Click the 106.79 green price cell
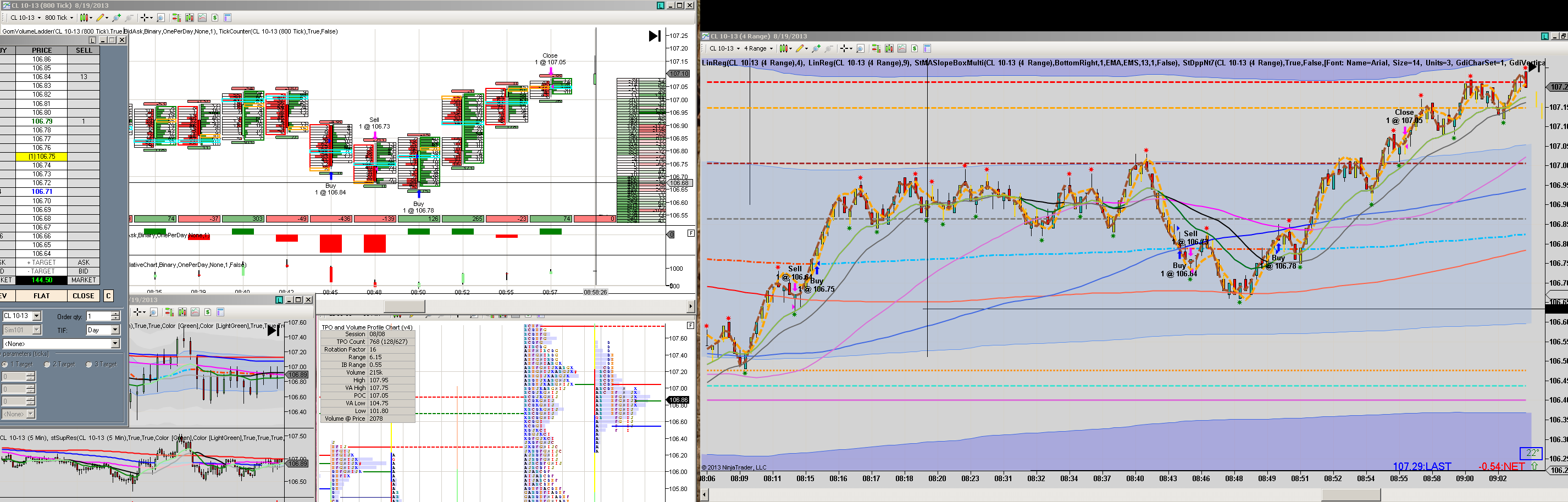This screenshot has height=502, width=1568. point(41,121)
